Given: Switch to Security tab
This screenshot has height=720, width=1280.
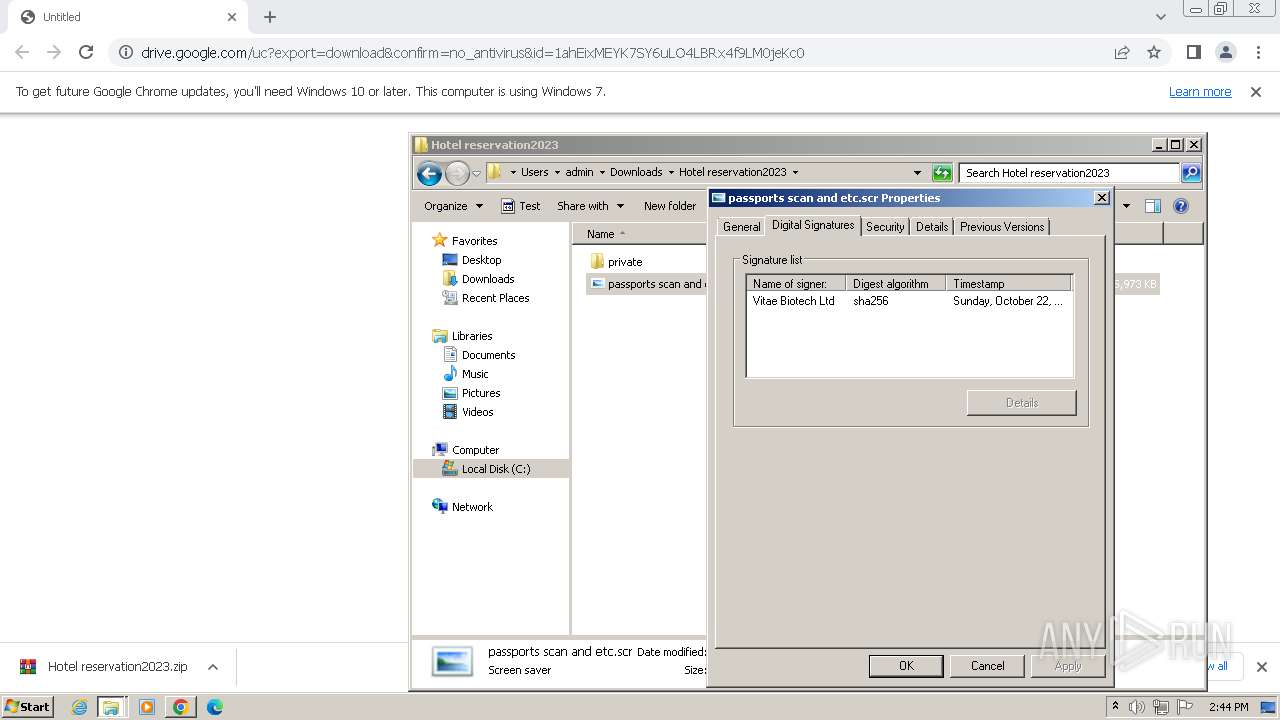Looking at the screenshot, I should (x=885, y=227).
